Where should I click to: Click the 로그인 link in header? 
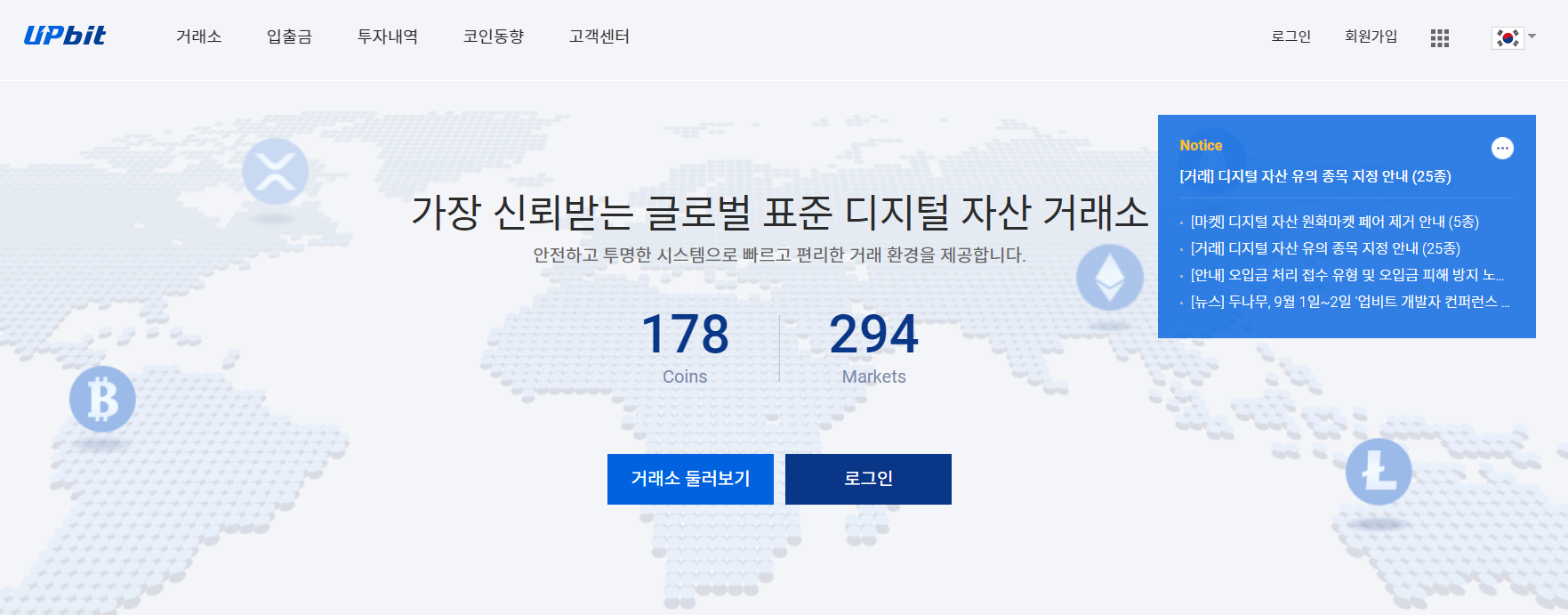pyautogui.click(x=1291, y=36)
